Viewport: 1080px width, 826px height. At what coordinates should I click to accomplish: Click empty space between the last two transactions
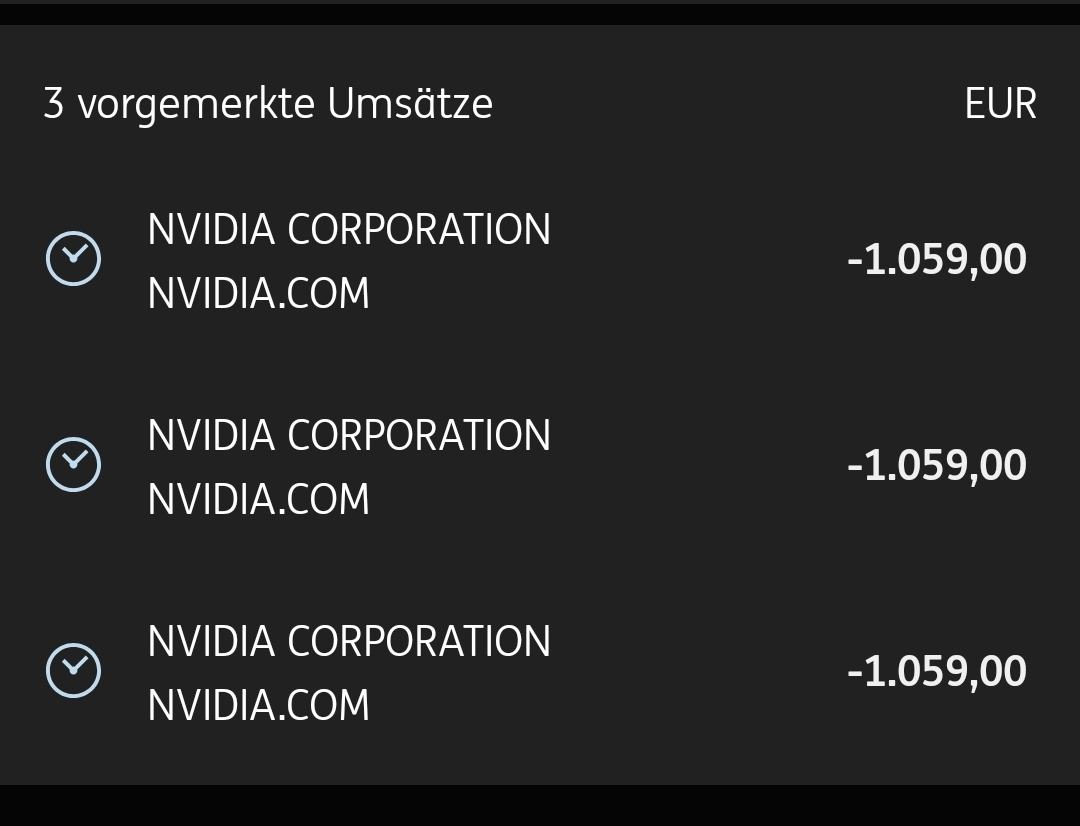click(540, 568)
